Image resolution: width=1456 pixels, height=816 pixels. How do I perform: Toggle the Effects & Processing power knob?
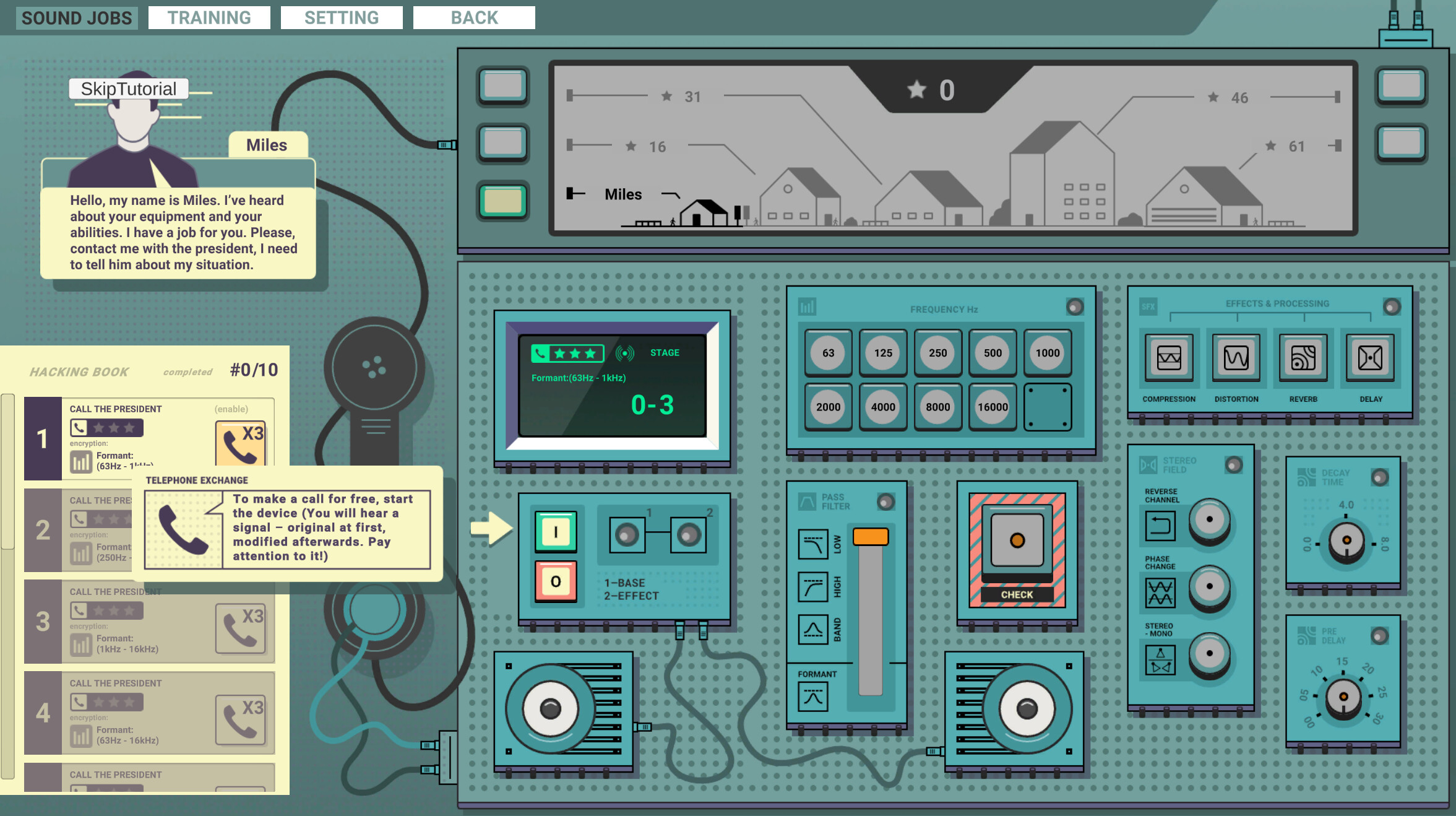(x=1392, y=306)
